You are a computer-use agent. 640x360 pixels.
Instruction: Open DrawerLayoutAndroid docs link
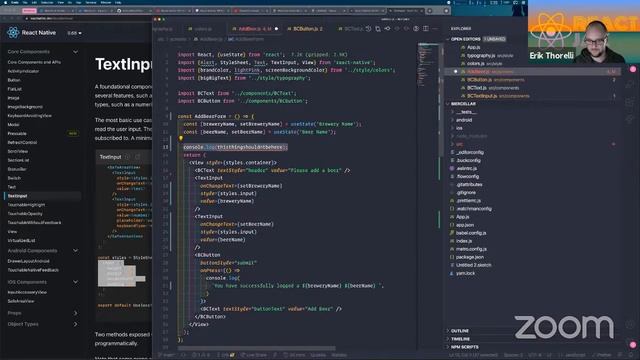click(x=28, y=261)
